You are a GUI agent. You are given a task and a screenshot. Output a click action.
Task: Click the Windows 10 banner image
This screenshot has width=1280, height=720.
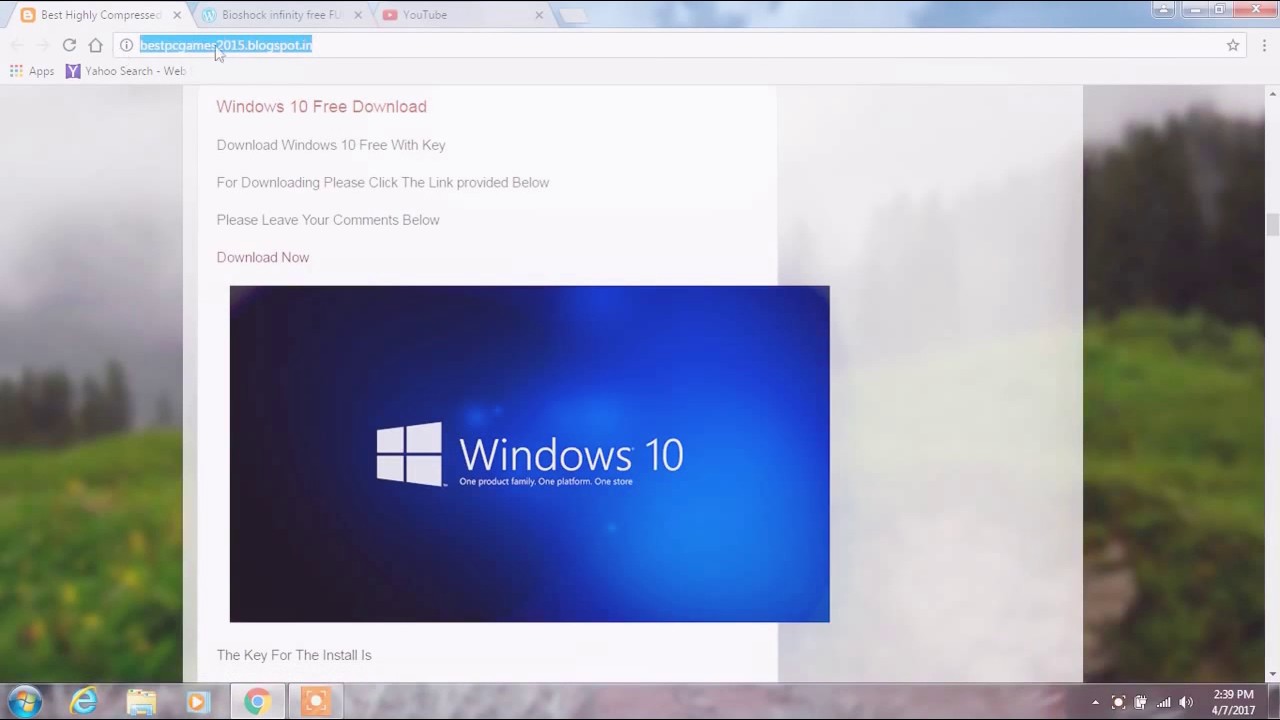pyautogui.click(x=529, y=454)
